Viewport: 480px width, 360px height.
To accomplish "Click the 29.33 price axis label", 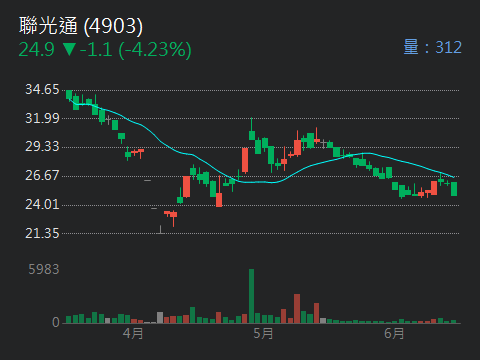I will coord(42,147).
